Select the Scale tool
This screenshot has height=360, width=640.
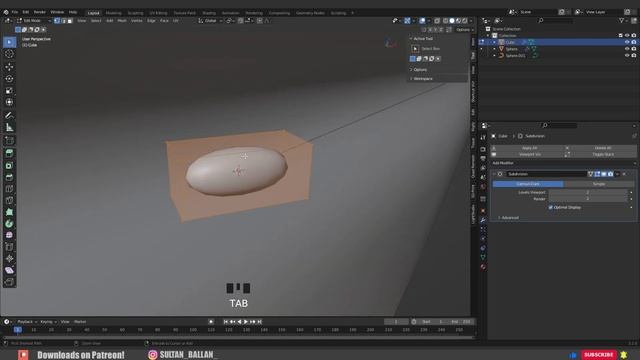click(x=9, y=90)
